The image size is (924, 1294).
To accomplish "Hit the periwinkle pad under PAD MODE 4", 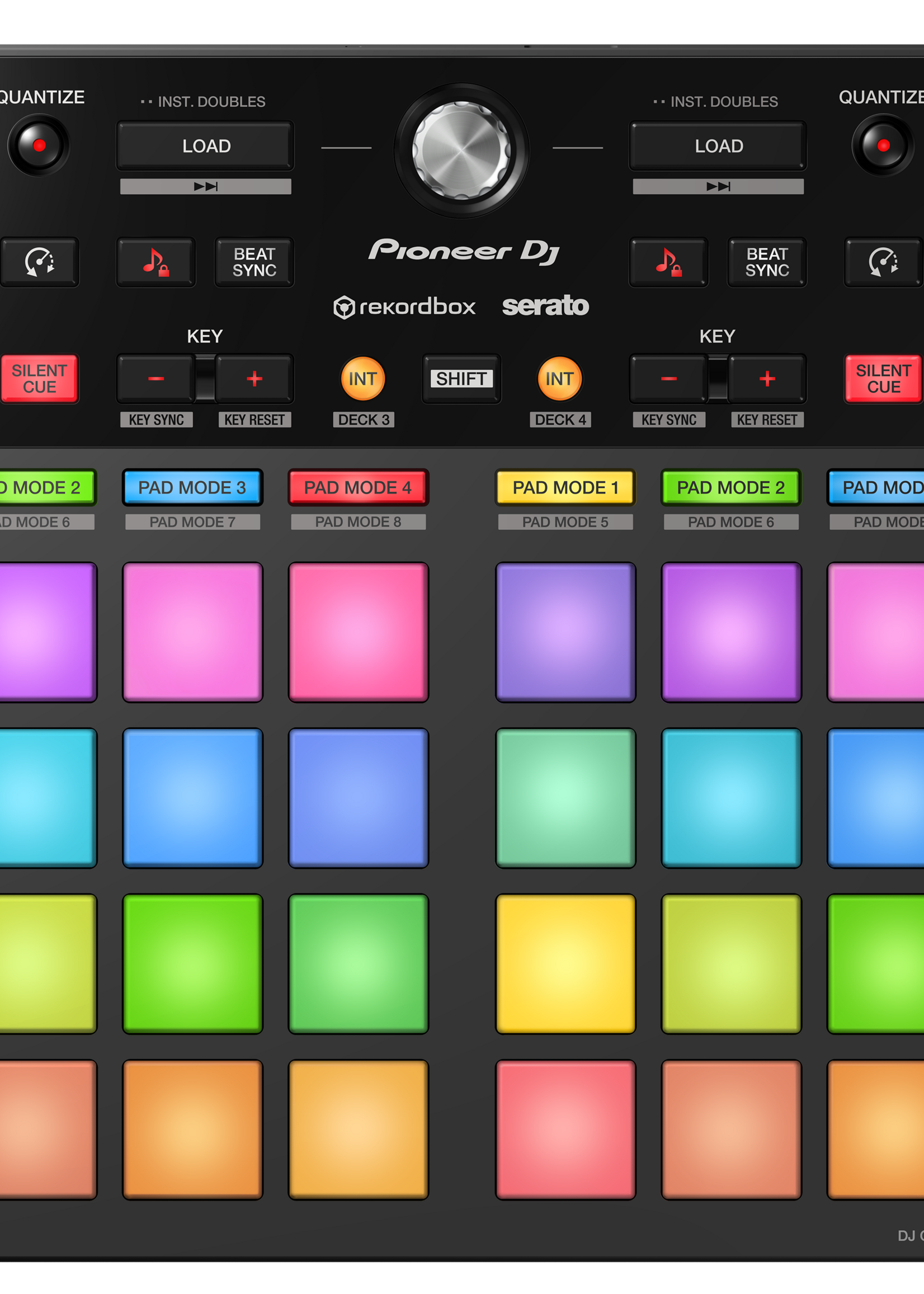I will click(x=359, y=798).
